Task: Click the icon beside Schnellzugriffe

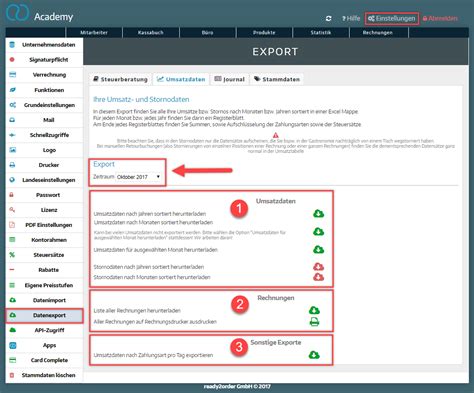Action: click(x=12, y=135)
